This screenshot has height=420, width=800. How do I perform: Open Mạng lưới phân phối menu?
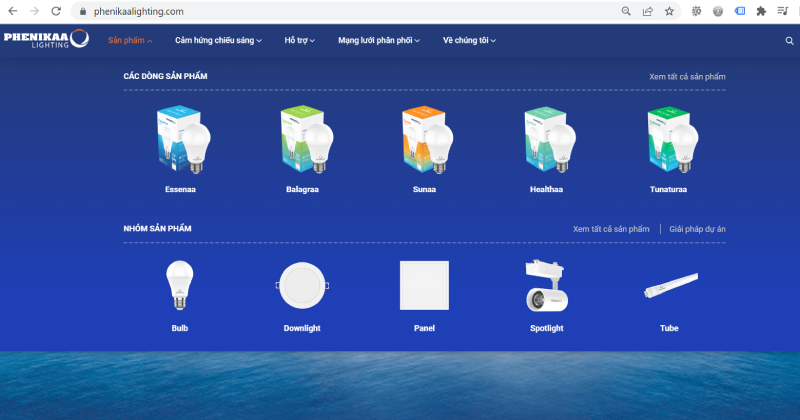(x=379, y=41)
